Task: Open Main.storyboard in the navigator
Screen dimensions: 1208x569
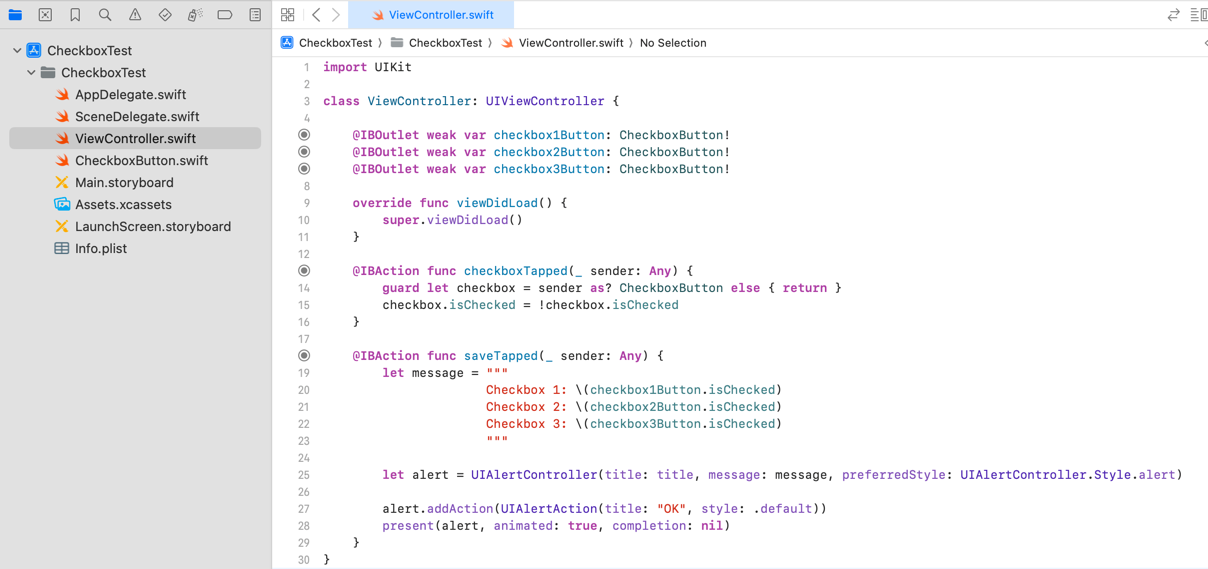Action: click(124, 183)
